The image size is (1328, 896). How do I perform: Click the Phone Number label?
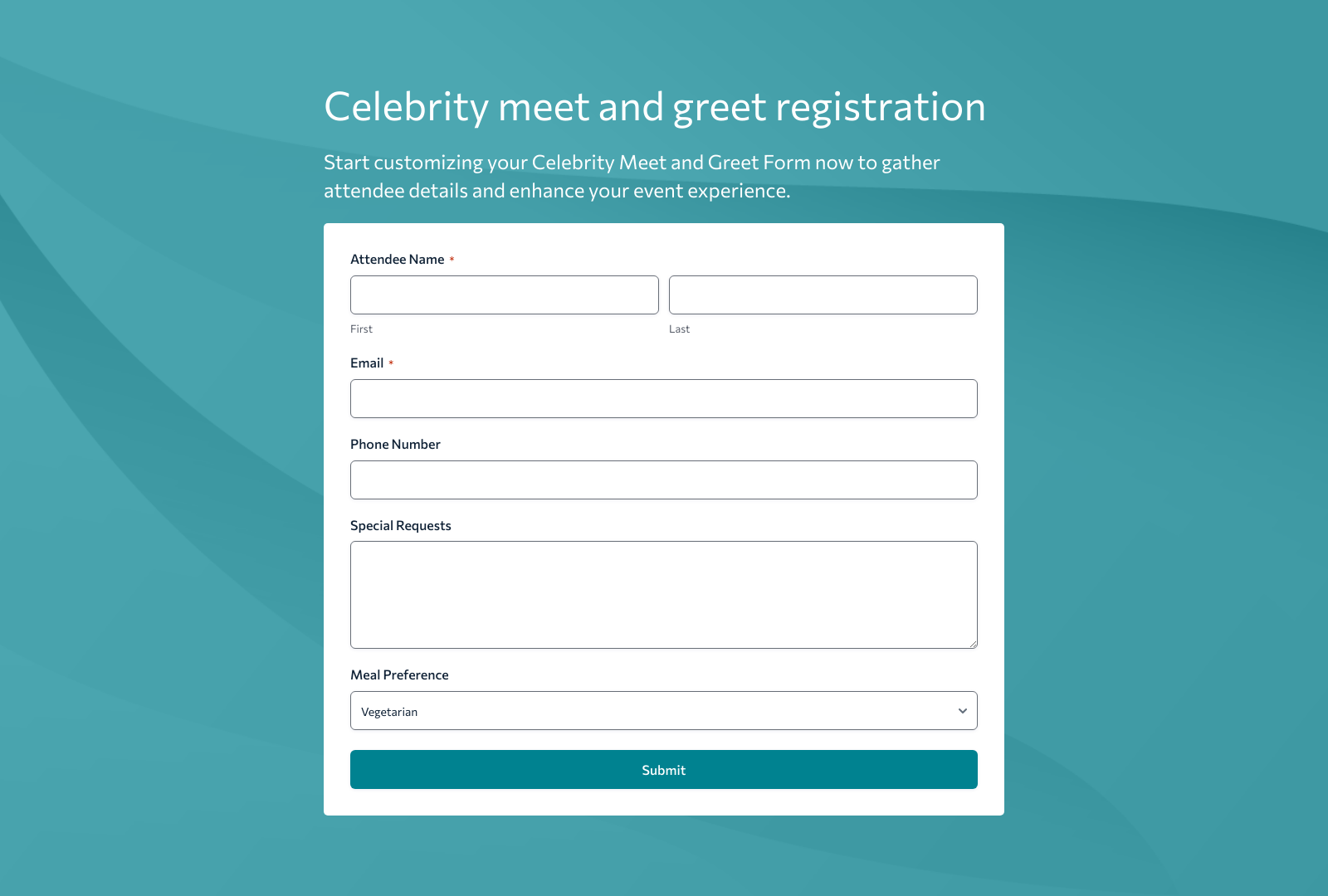(x=395, y=444)
